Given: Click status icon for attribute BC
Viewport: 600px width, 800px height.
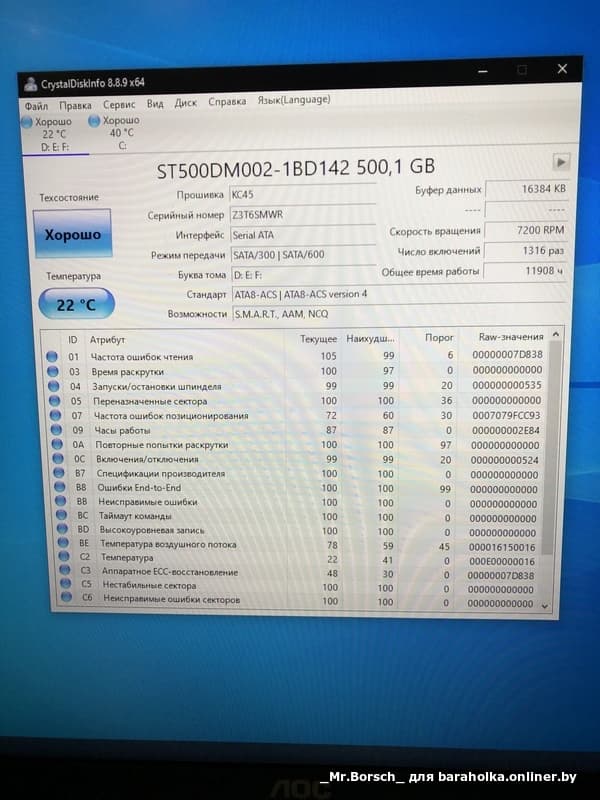Looking at the screenshot, I should point(62,515).
